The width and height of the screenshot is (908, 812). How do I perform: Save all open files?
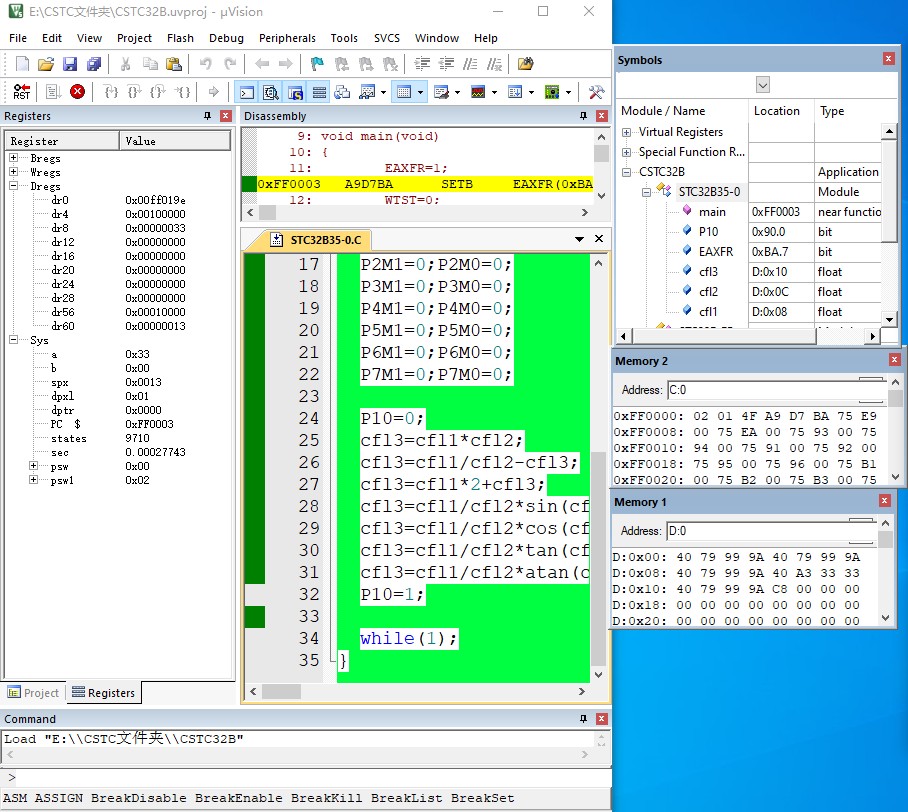[94, 64]
